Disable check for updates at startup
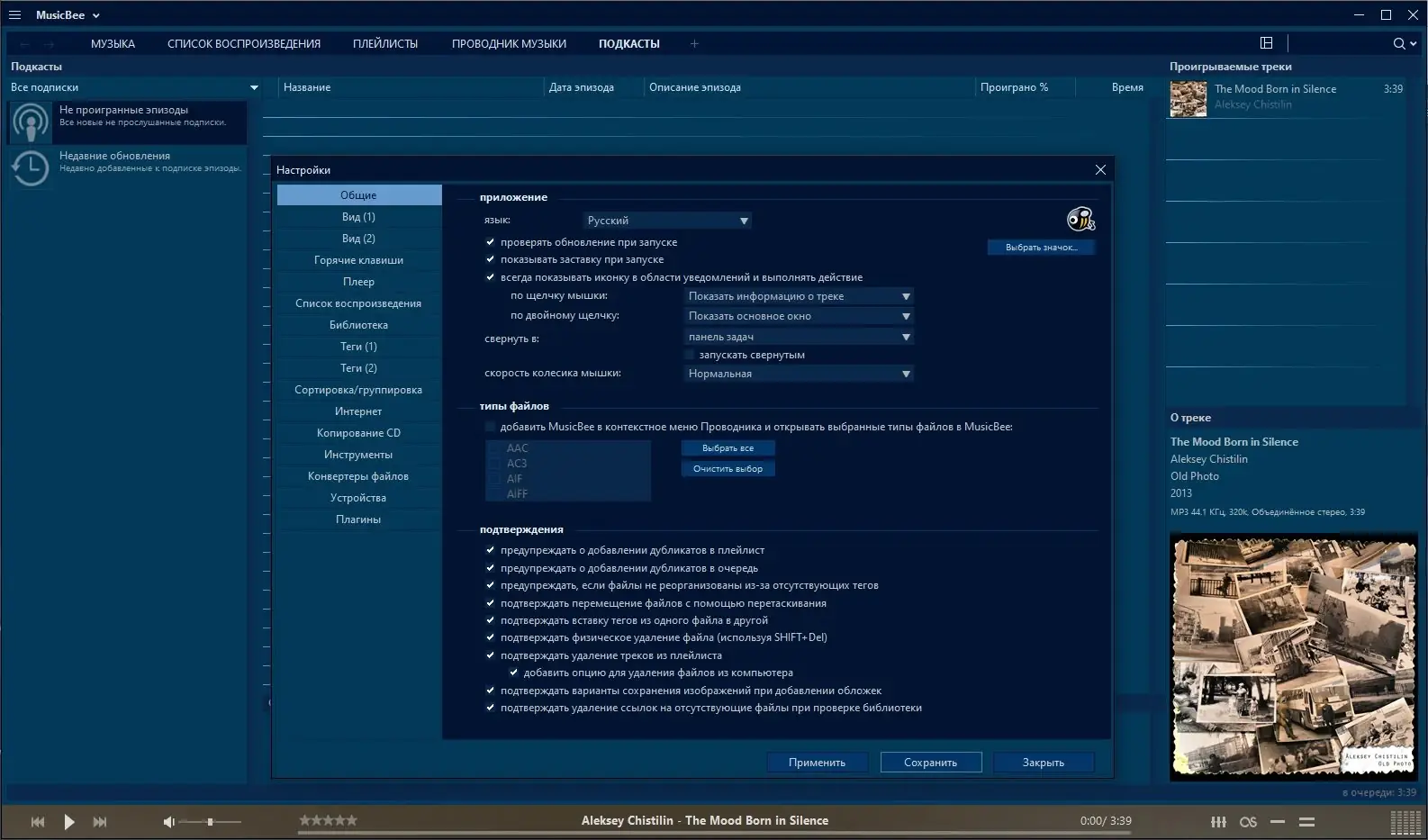This screenshot has height=840, width=1428. [491, 242]
